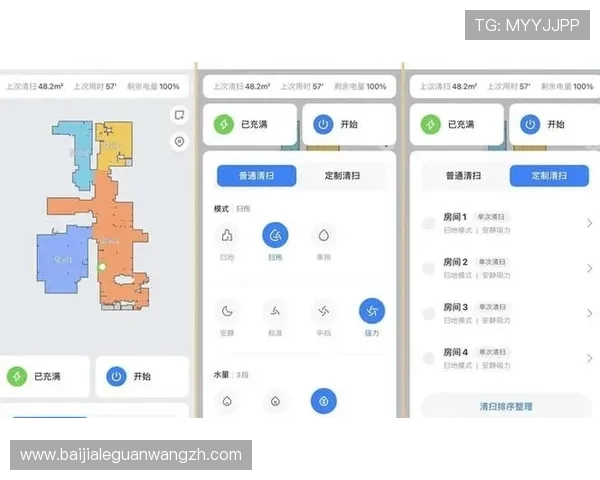Tap the 开始 label on the right screen
This screenshot has width=600, height=480.
[556, 124]
